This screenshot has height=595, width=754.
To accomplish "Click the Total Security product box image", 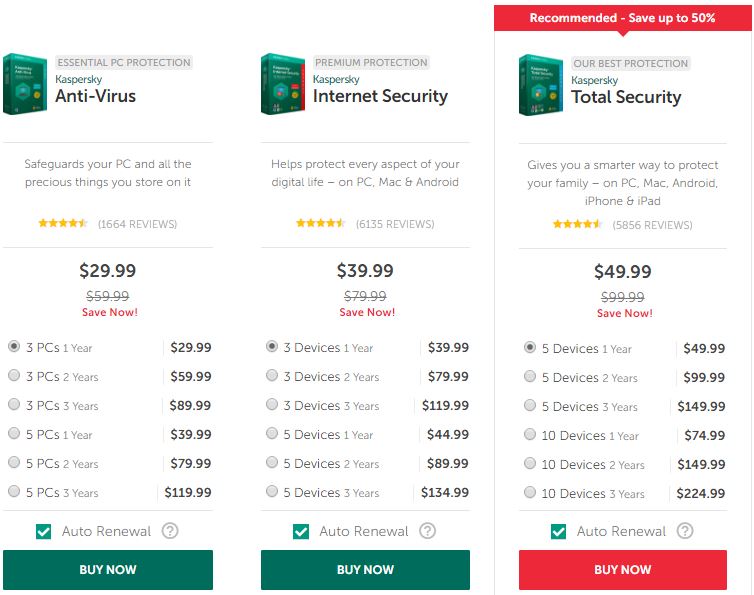I will pyautogui.click(x=541, y=86).
